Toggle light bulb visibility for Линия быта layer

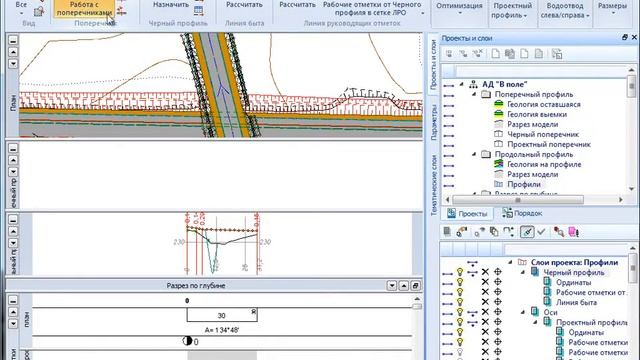point(460,302)
